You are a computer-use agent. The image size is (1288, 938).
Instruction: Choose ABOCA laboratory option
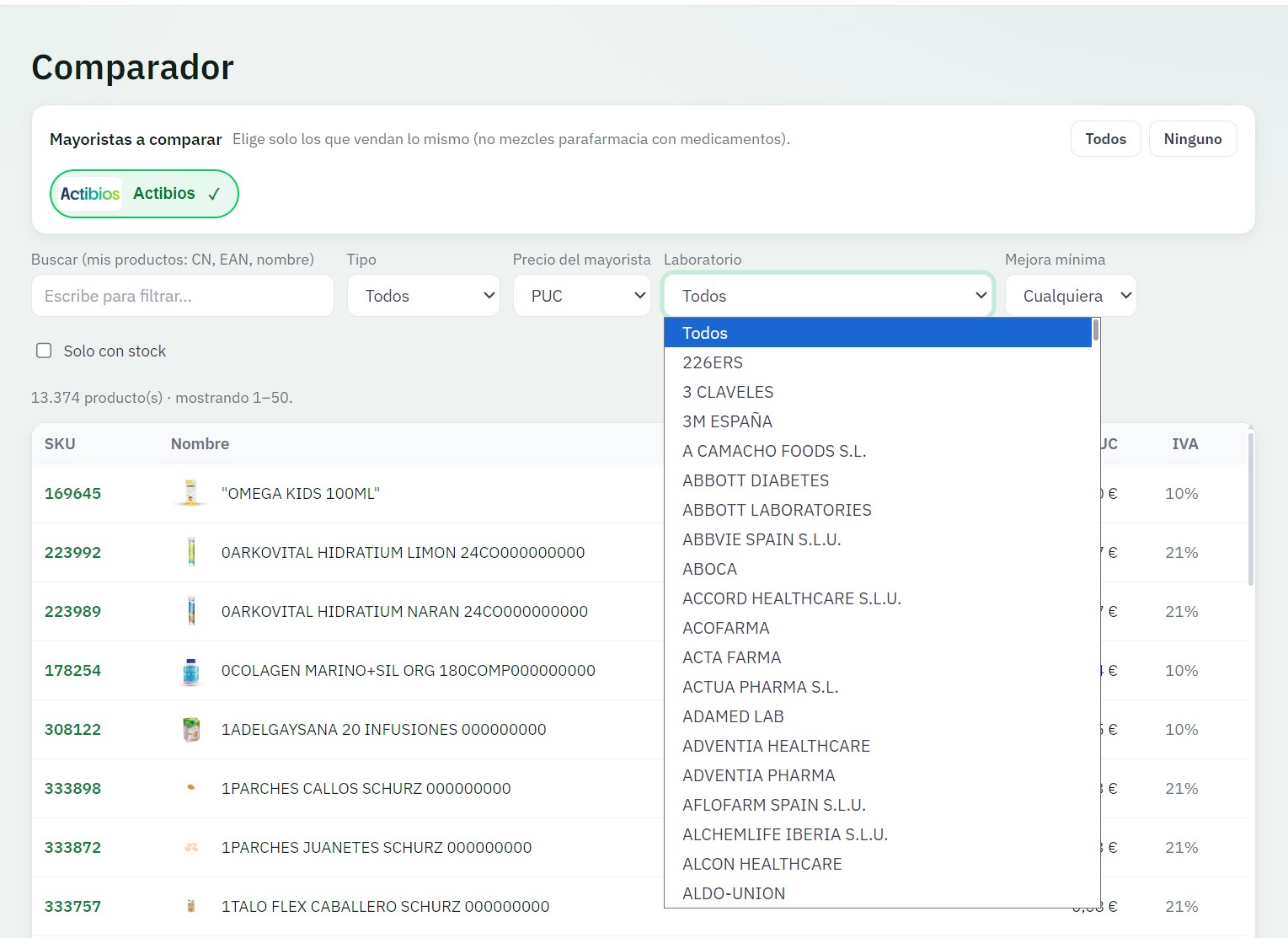(878, 569)
